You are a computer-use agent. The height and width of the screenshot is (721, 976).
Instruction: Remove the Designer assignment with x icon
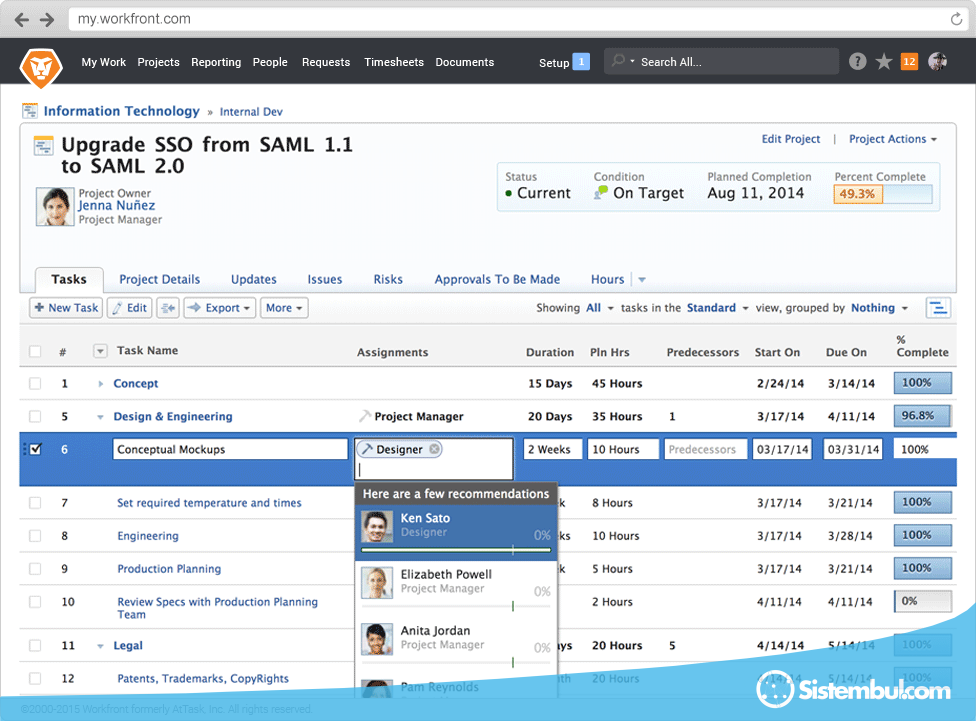434,449
